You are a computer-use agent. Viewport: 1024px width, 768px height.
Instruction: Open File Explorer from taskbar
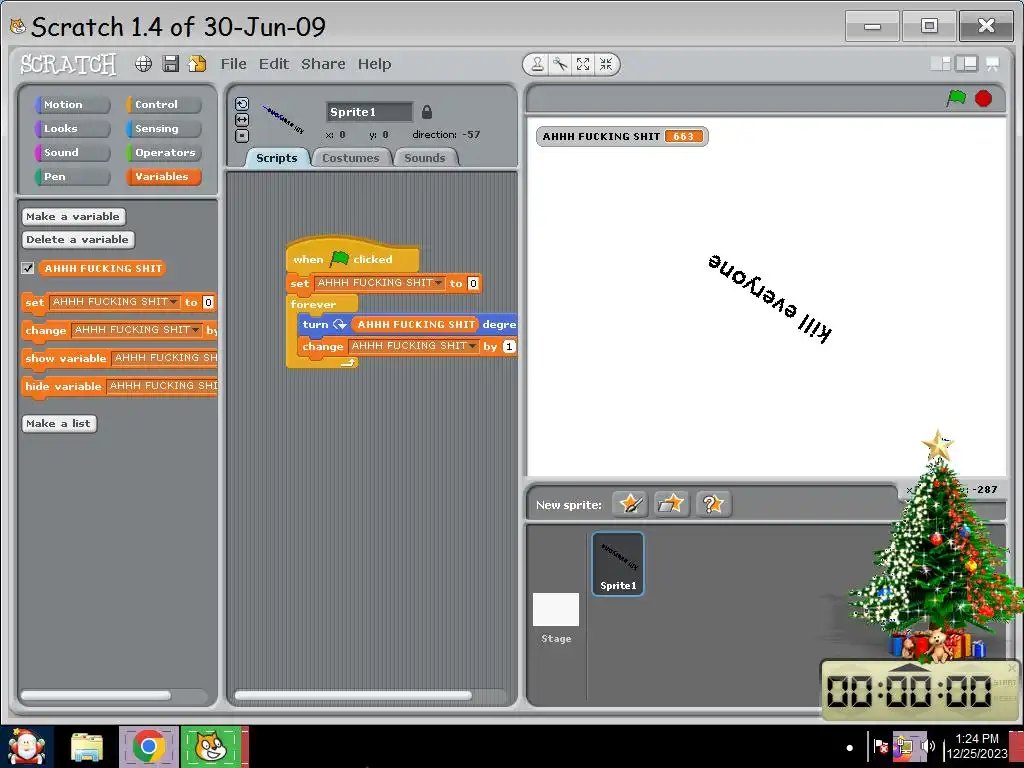tap(87, 747)
